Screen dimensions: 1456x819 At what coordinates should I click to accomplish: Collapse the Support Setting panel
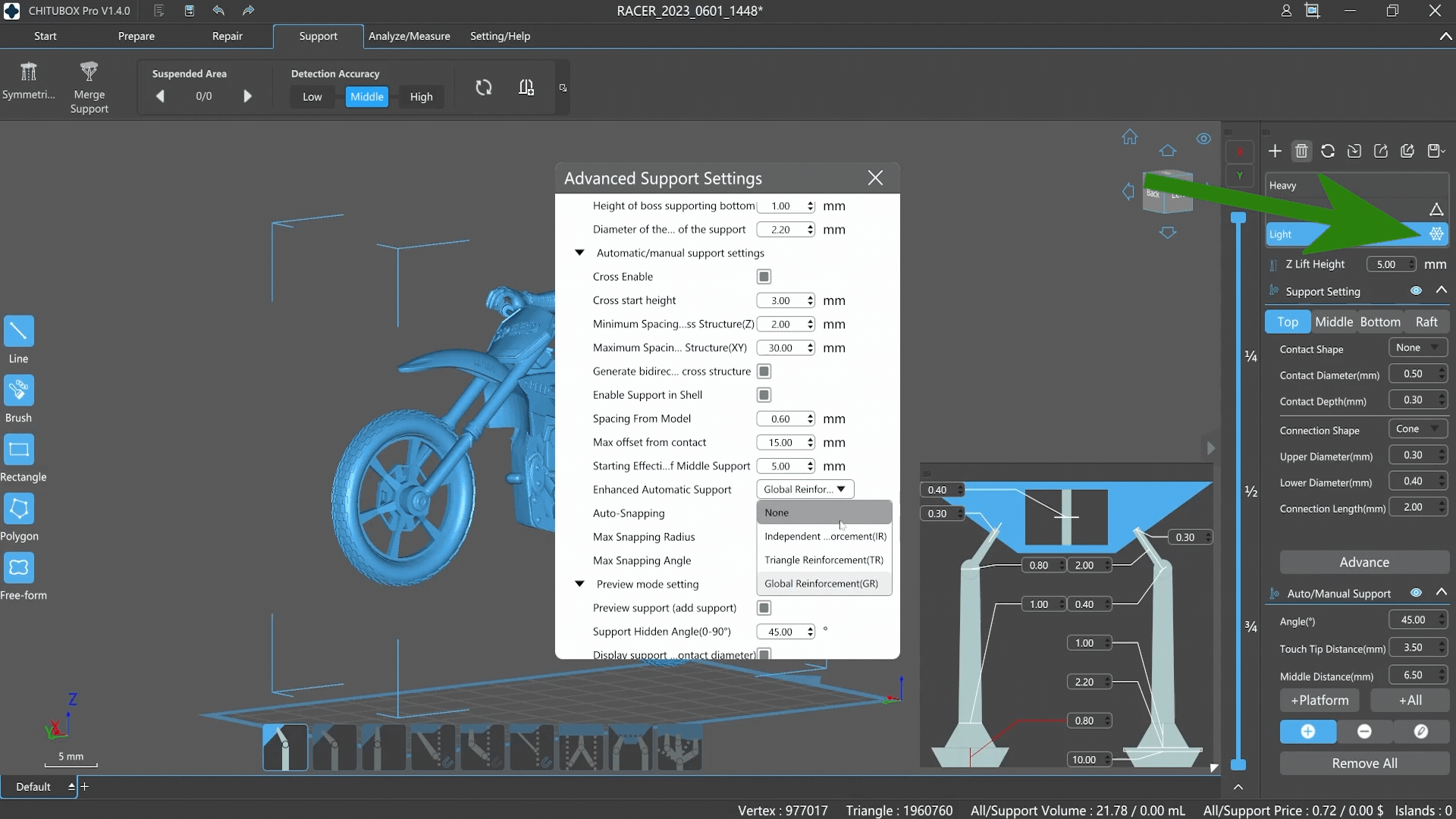1442,290
